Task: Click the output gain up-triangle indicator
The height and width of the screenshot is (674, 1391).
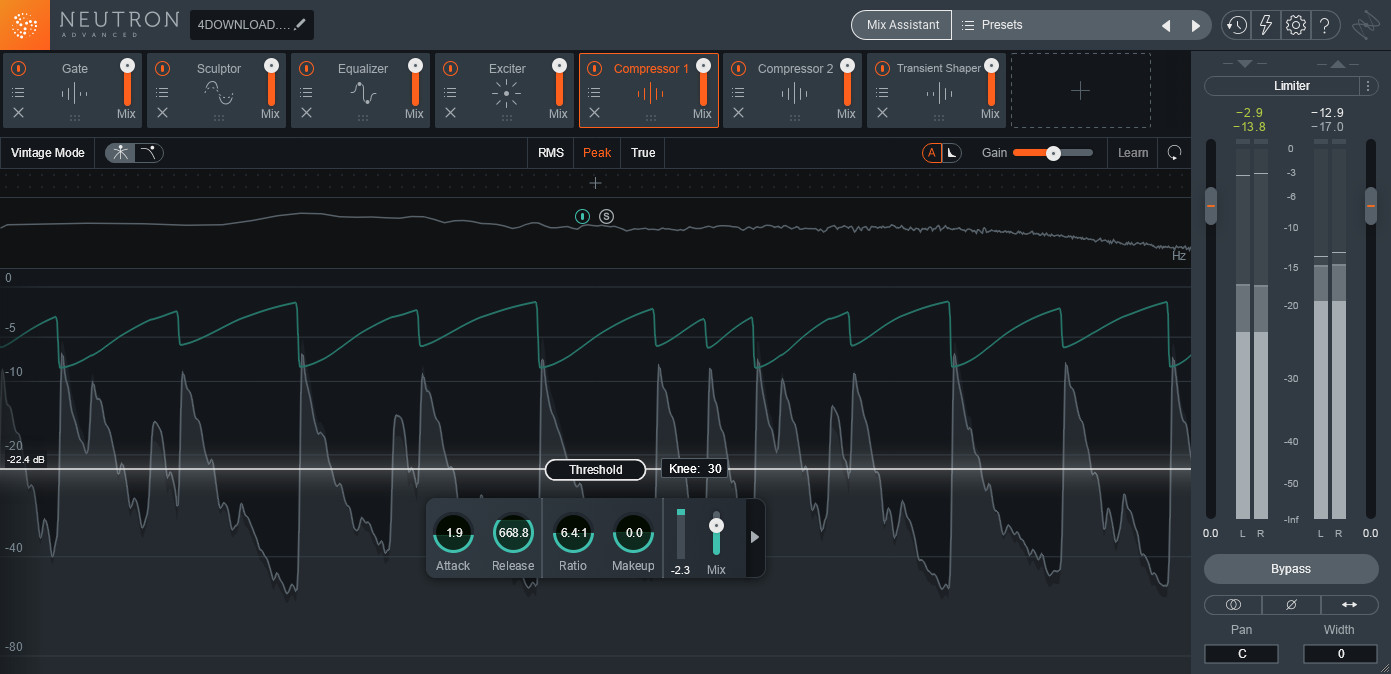Action: tap(1337, 64)
